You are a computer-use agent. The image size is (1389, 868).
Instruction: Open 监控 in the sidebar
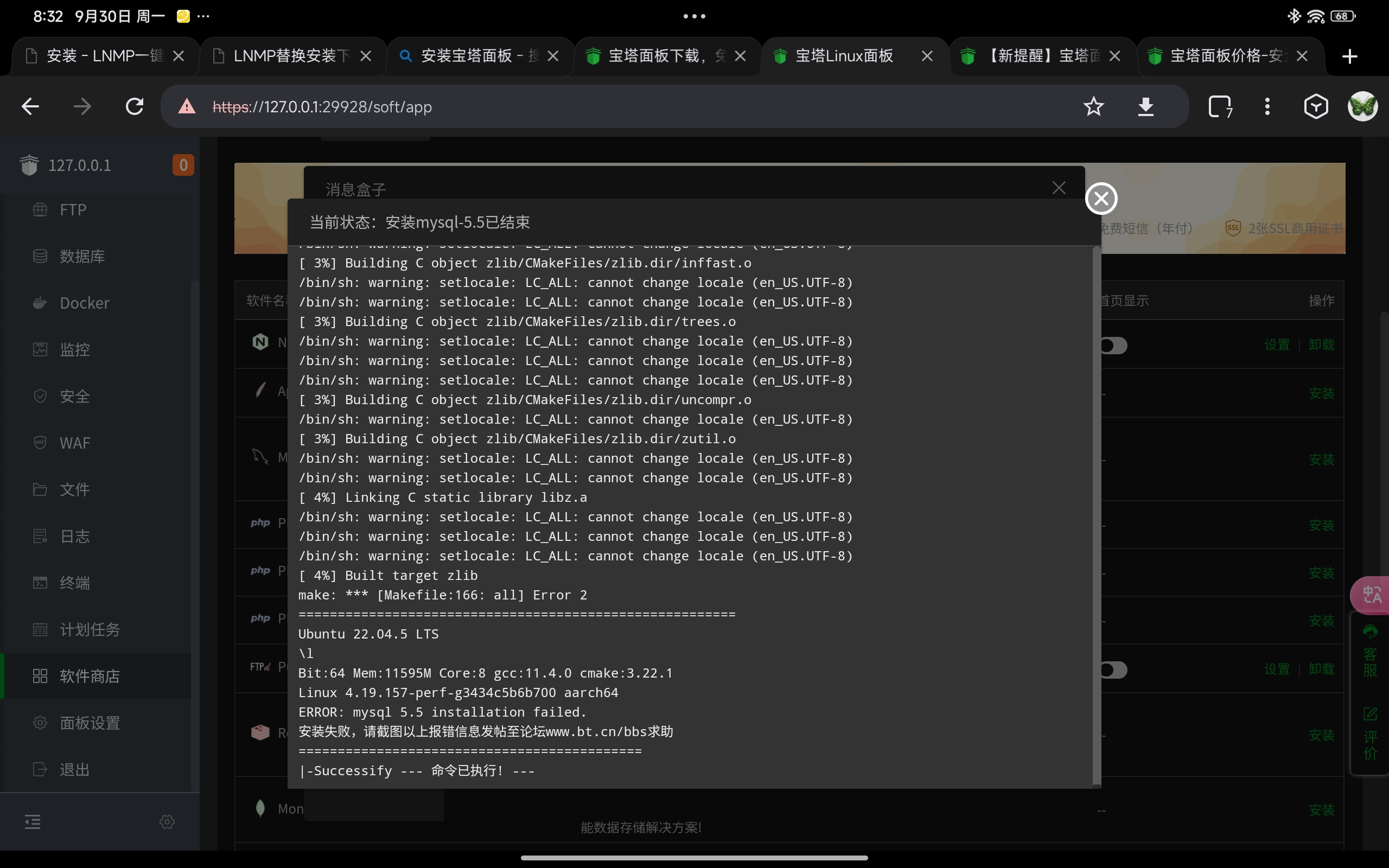click(x=98, y=349)
